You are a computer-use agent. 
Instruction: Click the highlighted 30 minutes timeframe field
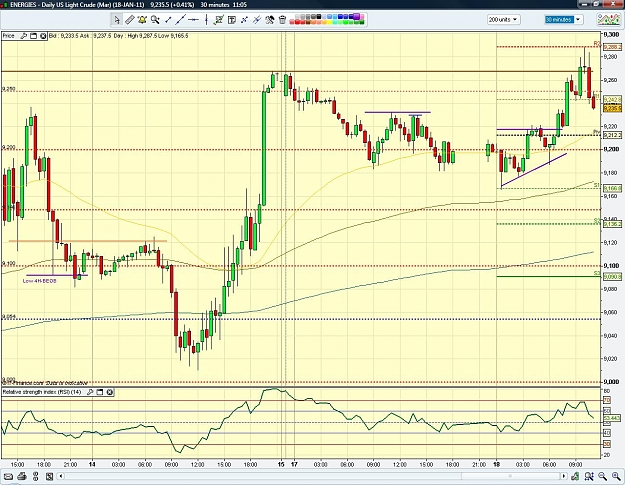pyautogui.click(x=559, y=20)
